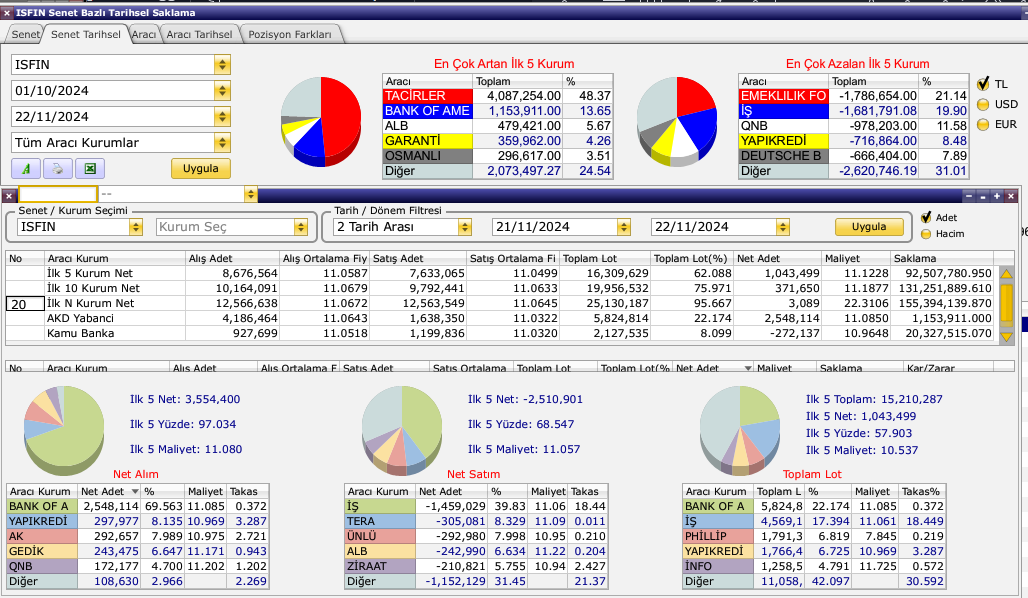The height and width of the screenshot is (598, 1028).
Task: Click the TERA row in Net Satım table
Action: click(x=476, y=521)
